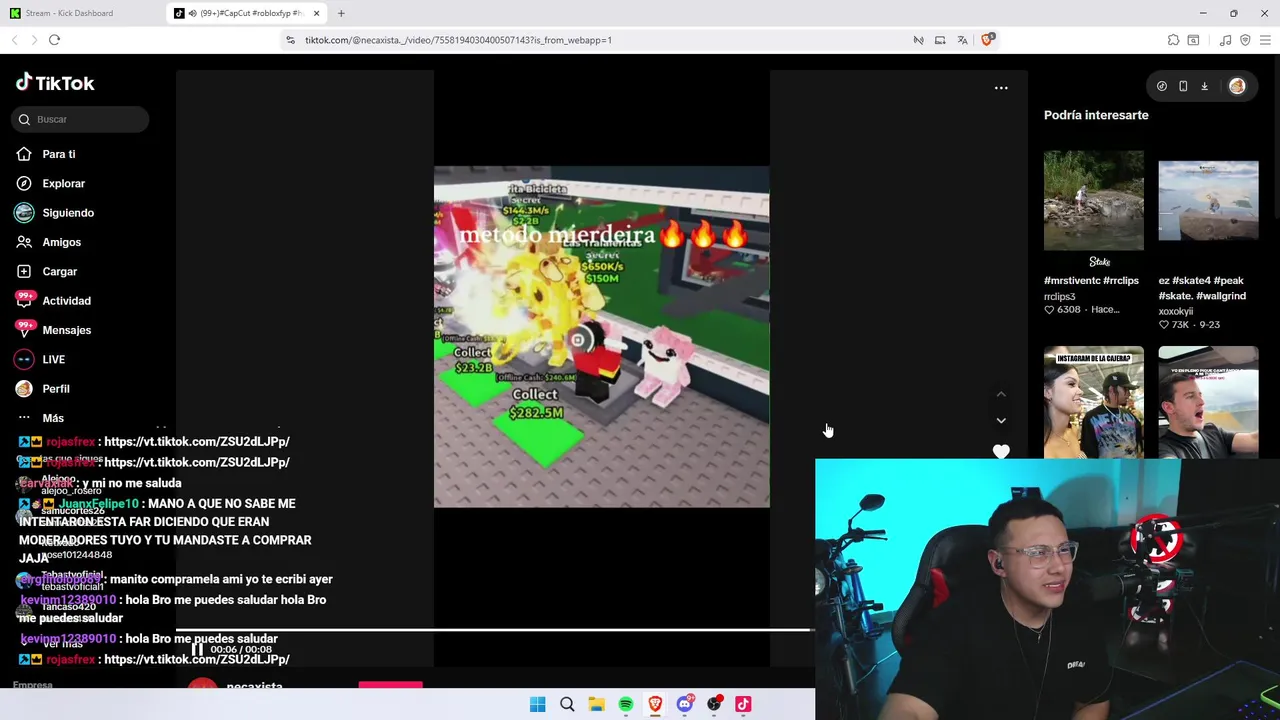
Task: Open the ez #skate4 #peak suggested video thumbnail
Action: click(x=1208, y=200)
